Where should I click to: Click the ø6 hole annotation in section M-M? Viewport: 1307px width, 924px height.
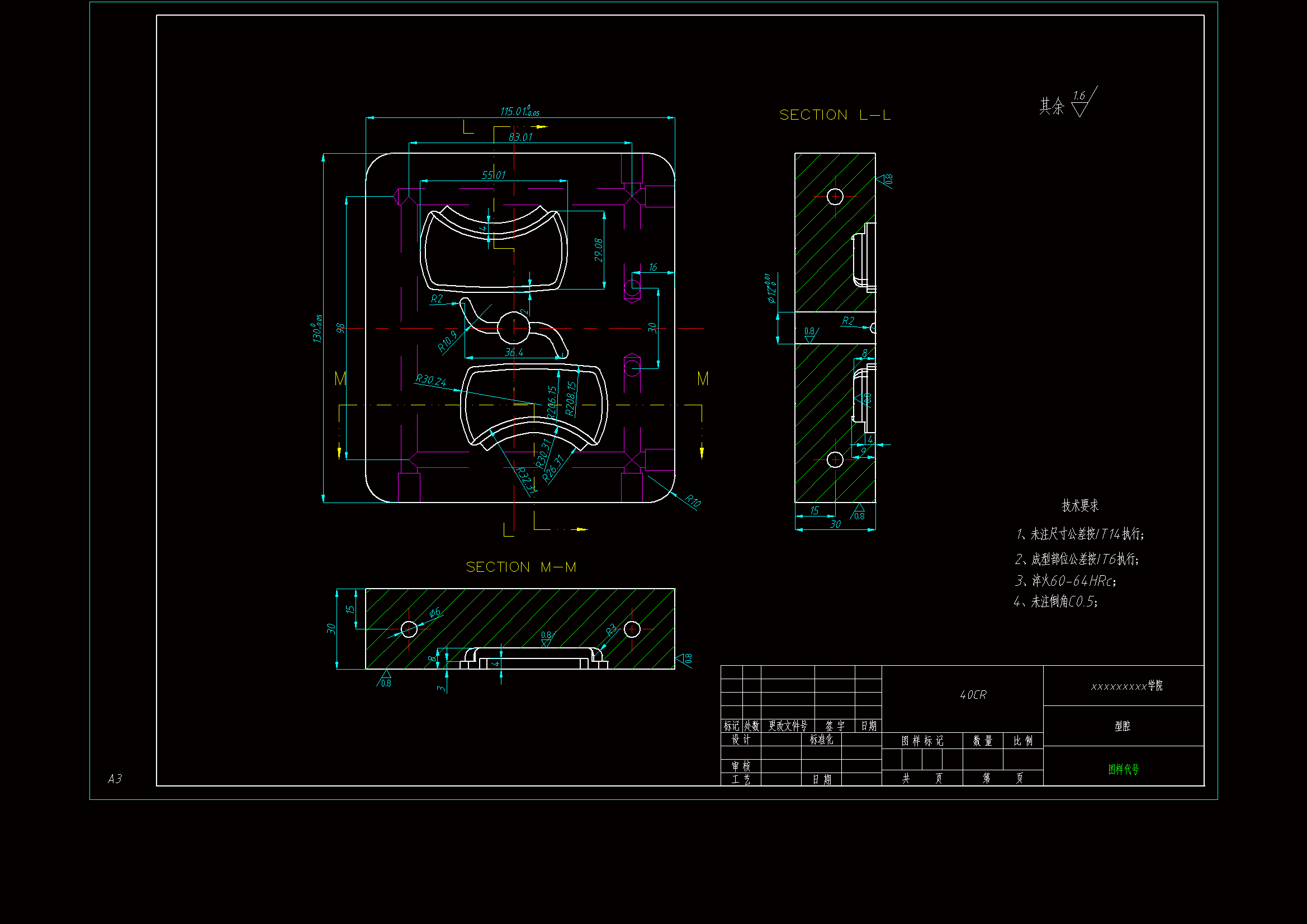coord(435,613)
